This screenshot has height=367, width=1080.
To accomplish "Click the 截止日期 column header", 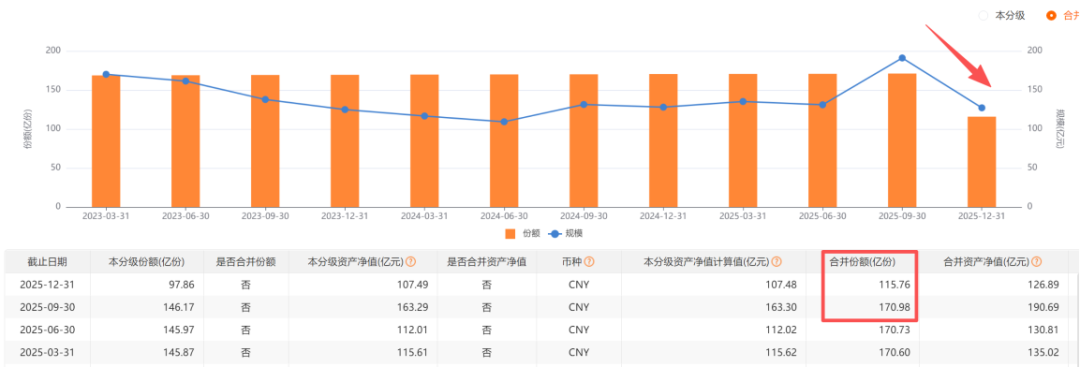I will pos(48,262).
